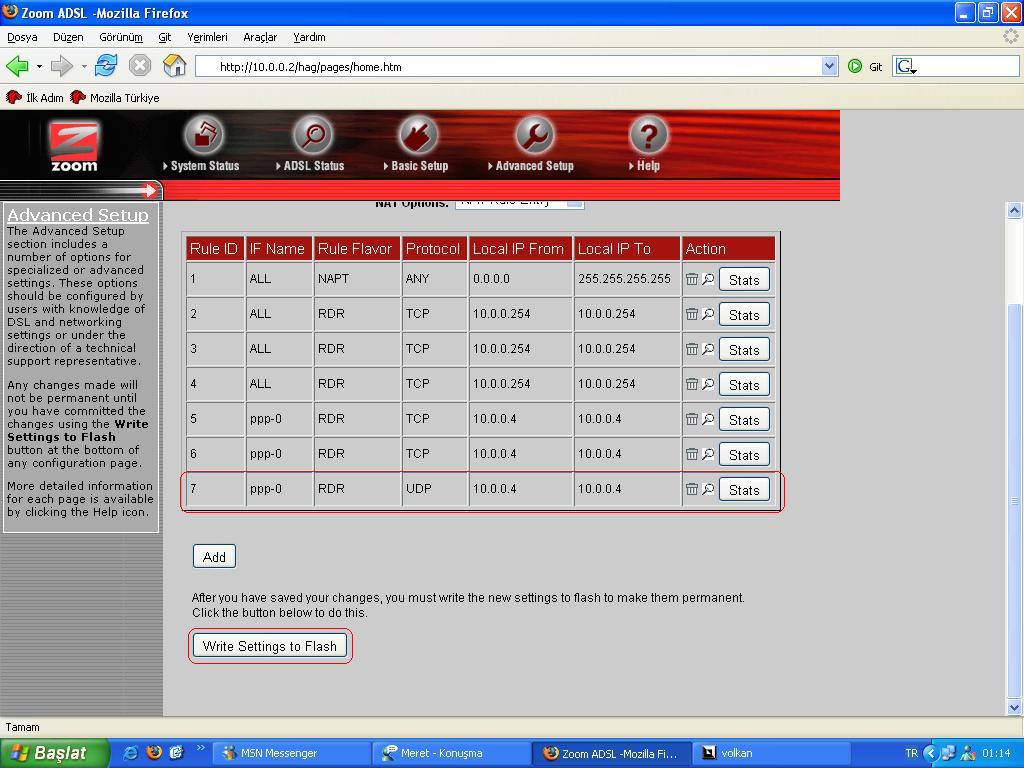This screenshot has height=768, width=1024.
Task: Click page scrollbar down arrow
Action: point(1014,707)
